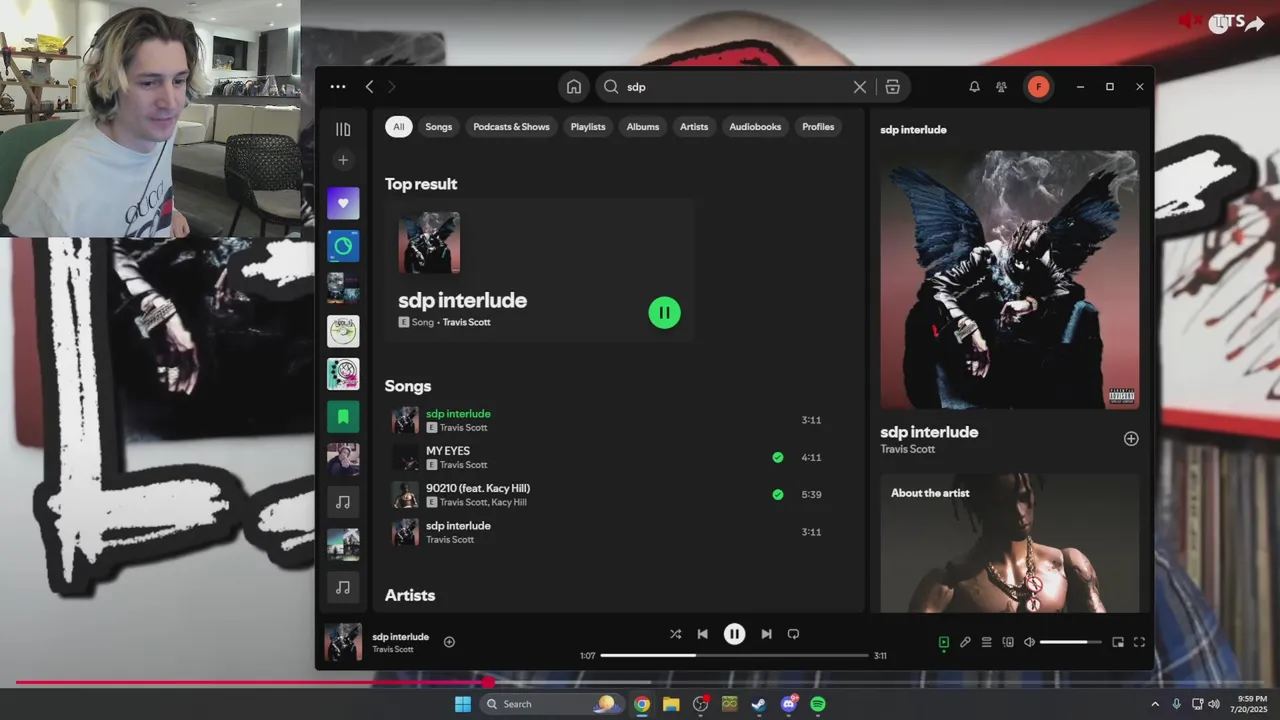Image resolution: width=1280 pixels, height=720 pixels.
Task: Show the All search filter
Action: [399, 127]
